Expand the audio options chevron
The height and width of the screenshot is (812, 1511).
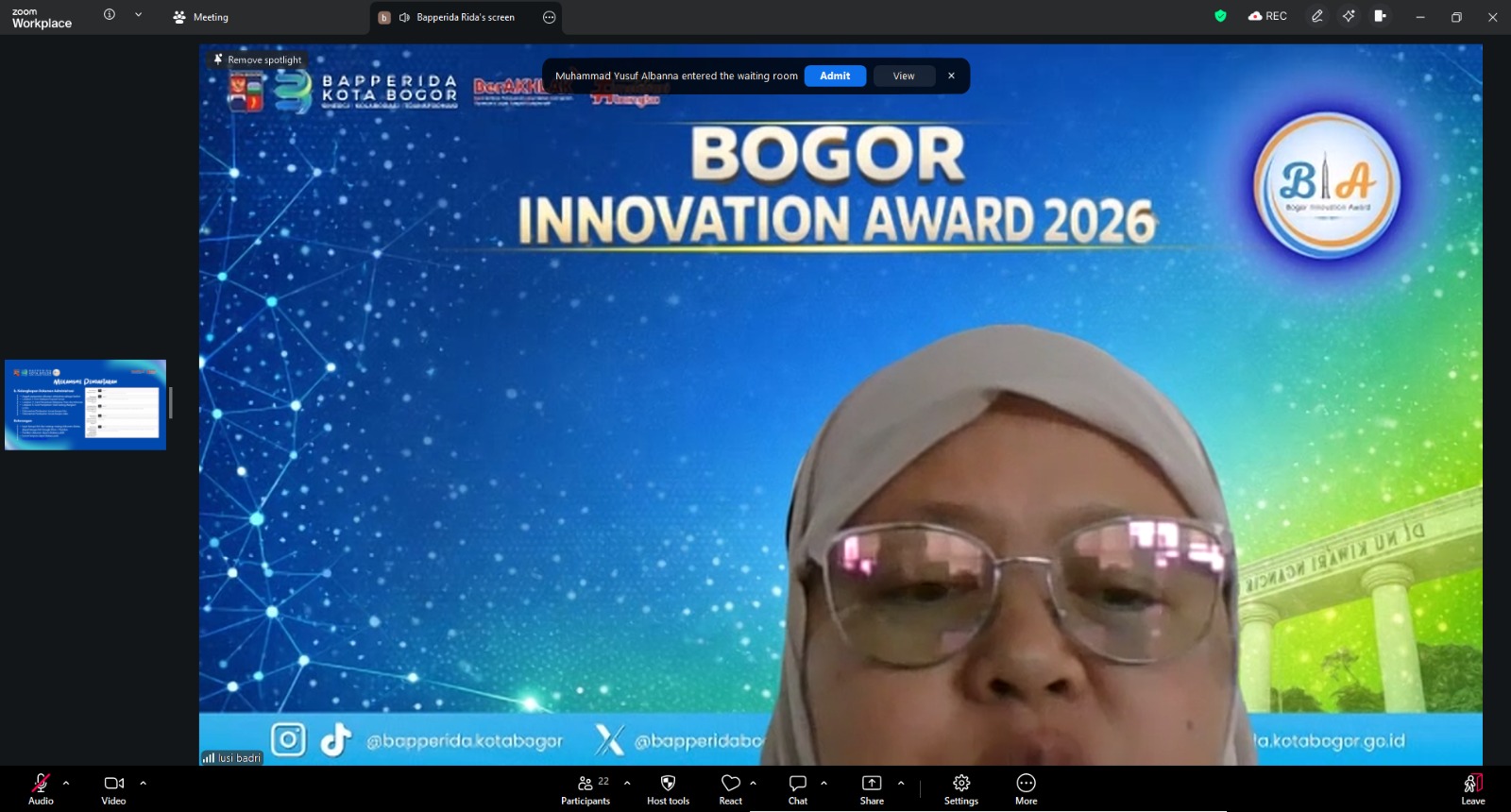tap(66, 783)
